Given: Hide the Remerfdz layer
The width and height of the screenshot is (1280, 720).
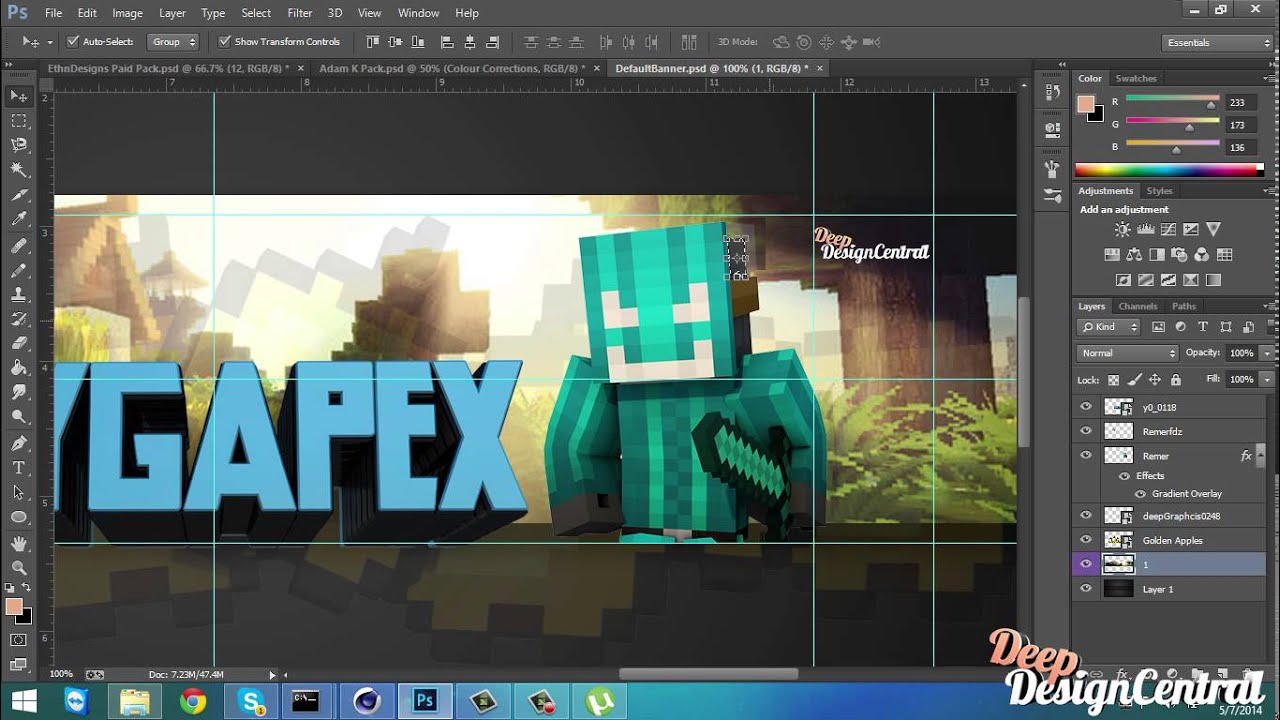Looking at the screenshot, I should (x=1086, y=431).
